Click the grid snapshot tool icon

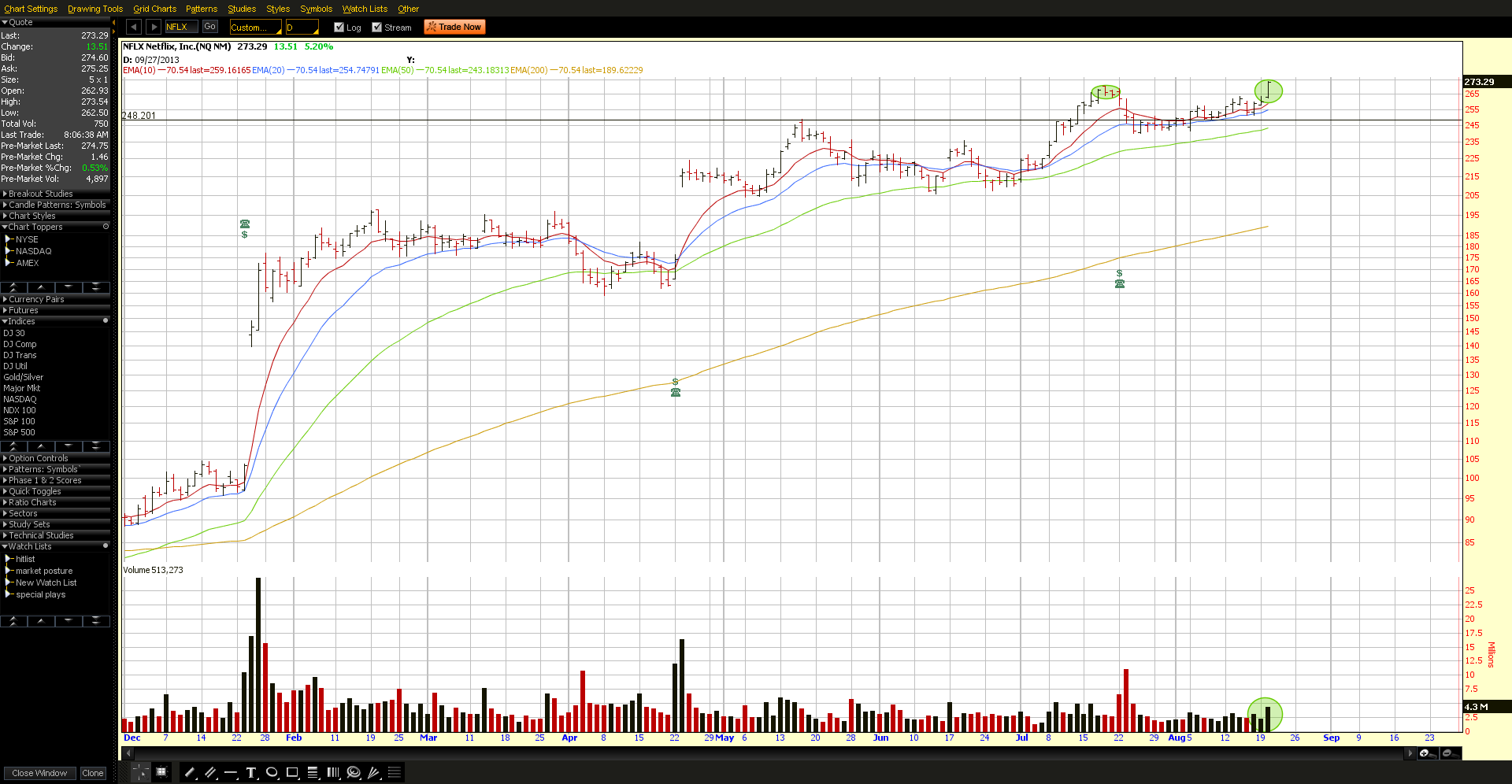coord(161,772)
